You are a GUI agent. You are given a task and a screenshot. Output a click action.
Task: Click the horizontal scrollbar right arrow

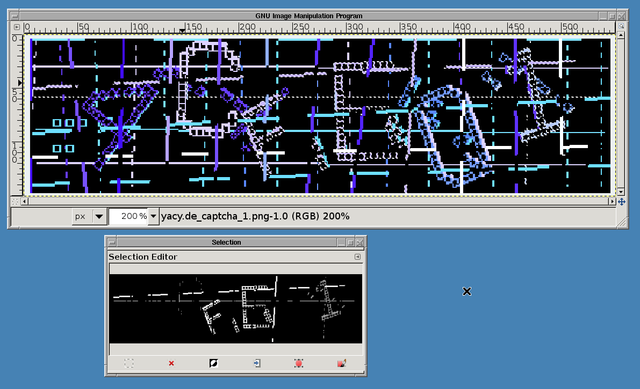pyautogui.click(x=612, y=202)
